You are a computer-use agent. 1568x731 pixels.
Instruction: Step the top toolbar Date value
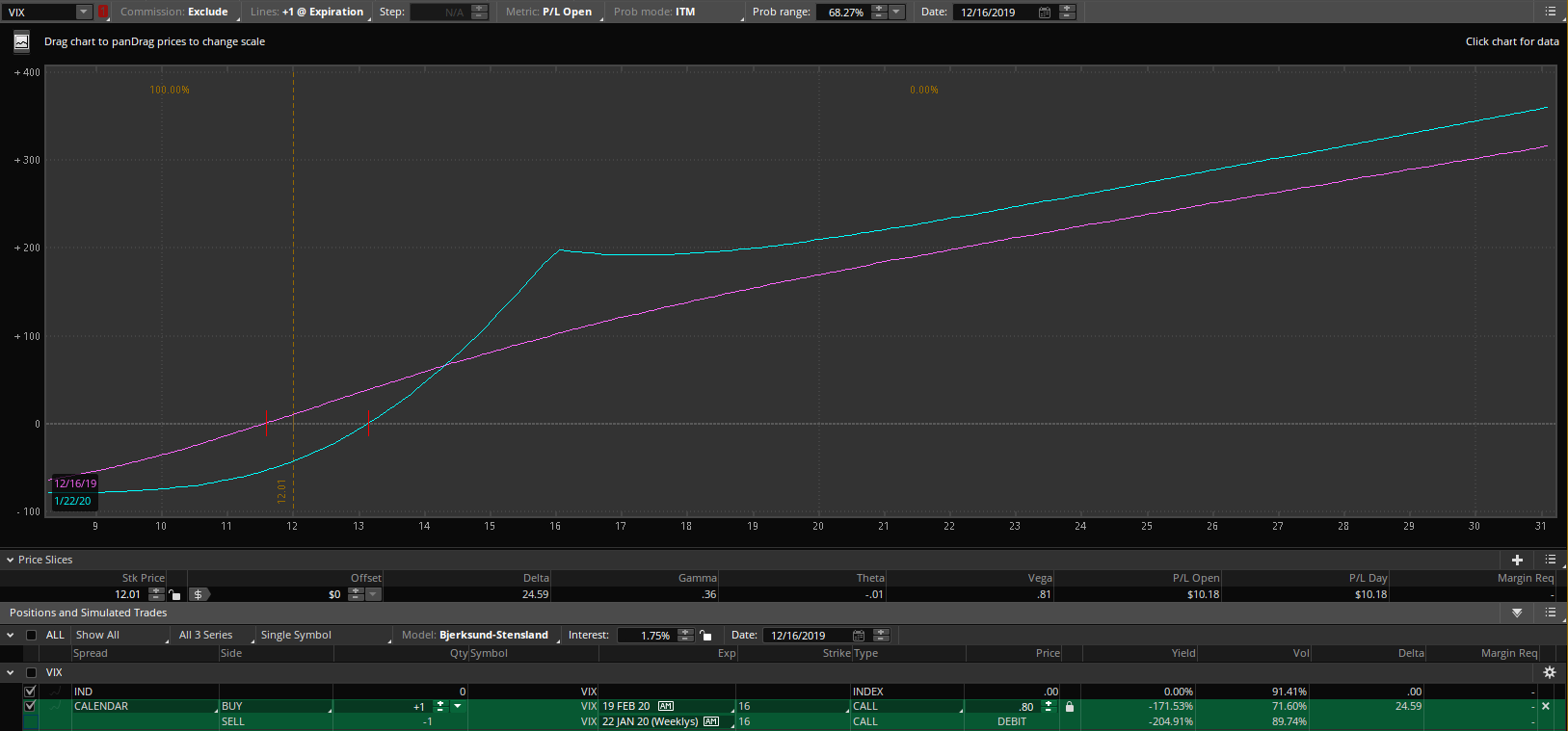1067,13
